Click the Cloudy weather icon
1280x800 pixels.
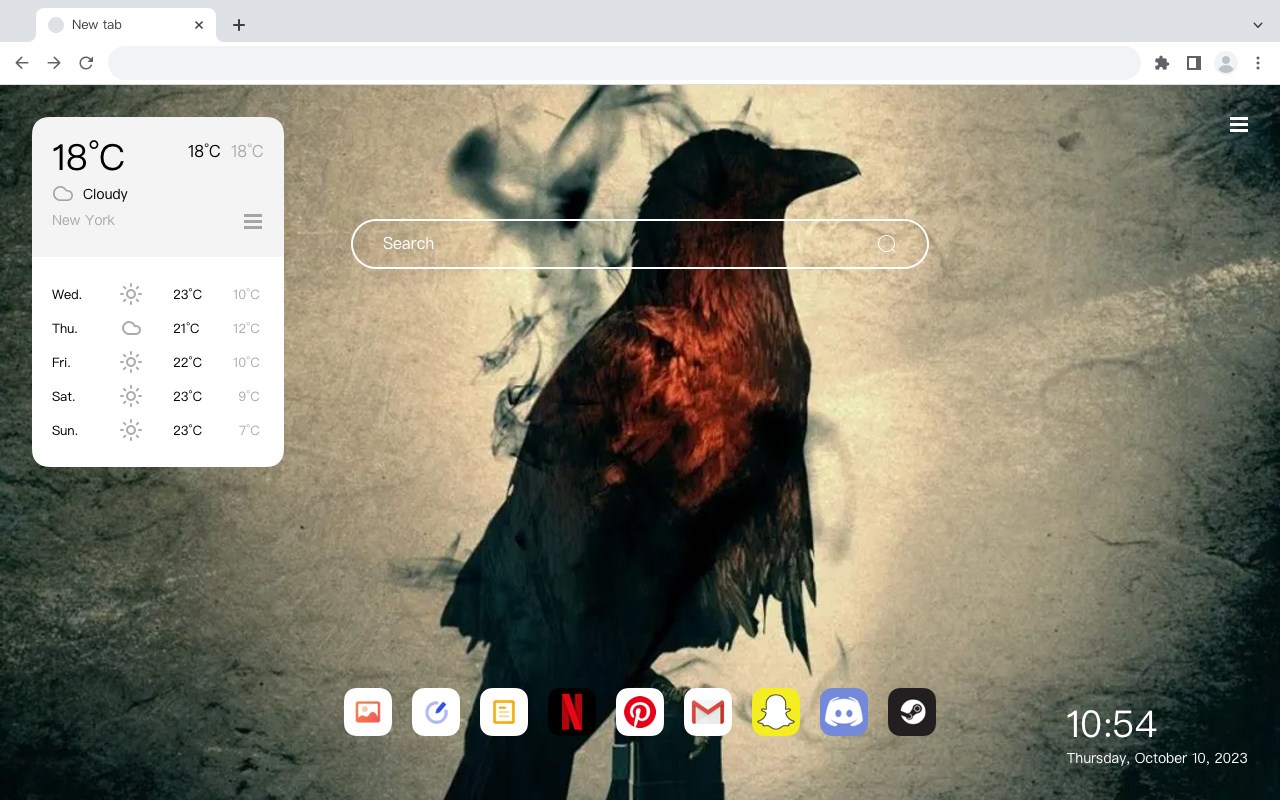coord(63,194)
